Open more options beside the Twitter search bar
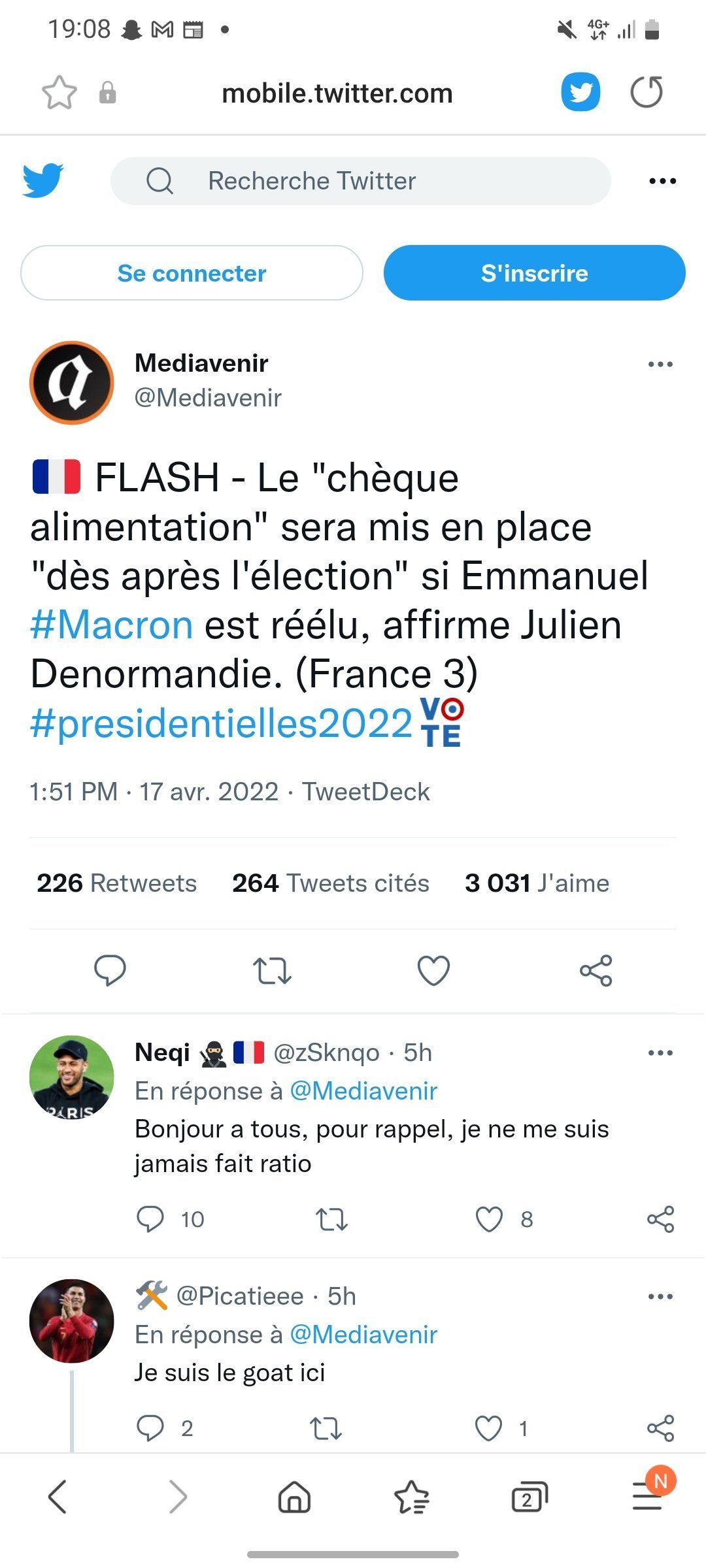Screen dimensions: 706x1568 point(662,181)
